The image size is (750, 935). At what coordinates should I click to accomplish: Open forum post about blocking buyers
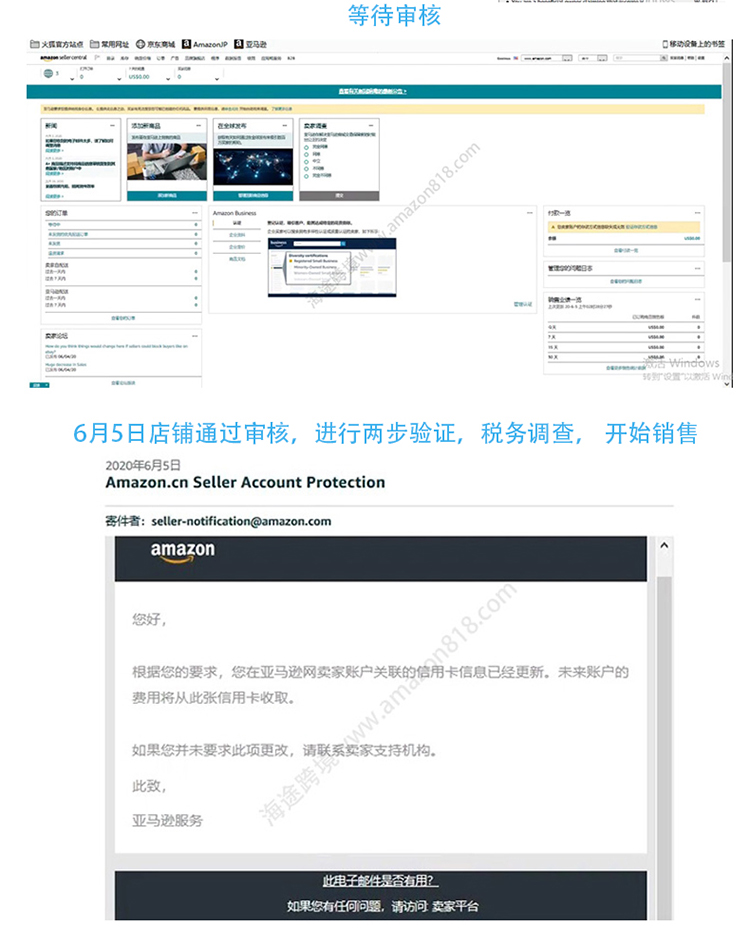[116, 348]
